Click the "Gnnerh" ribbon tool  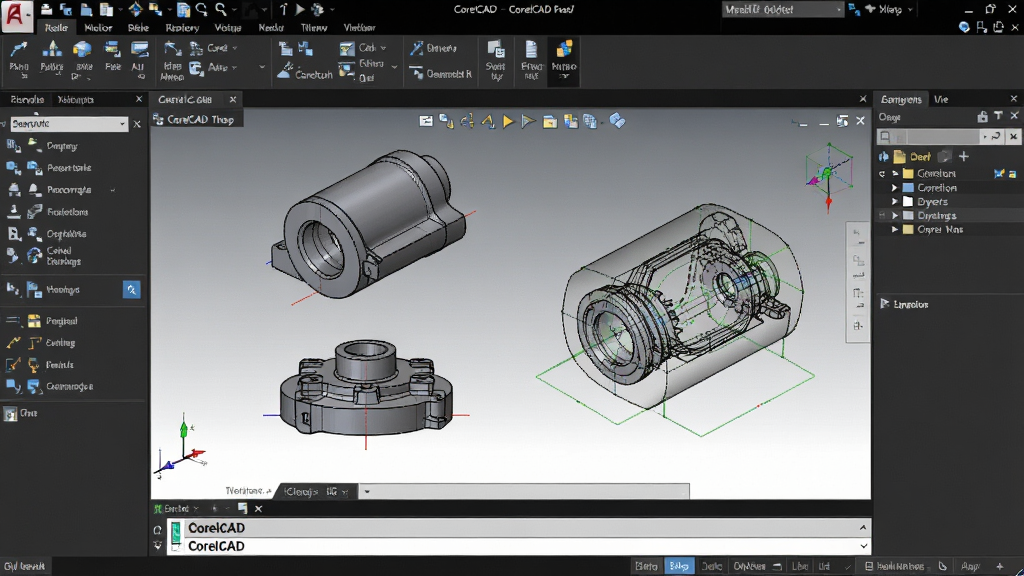tap(434, 48)
